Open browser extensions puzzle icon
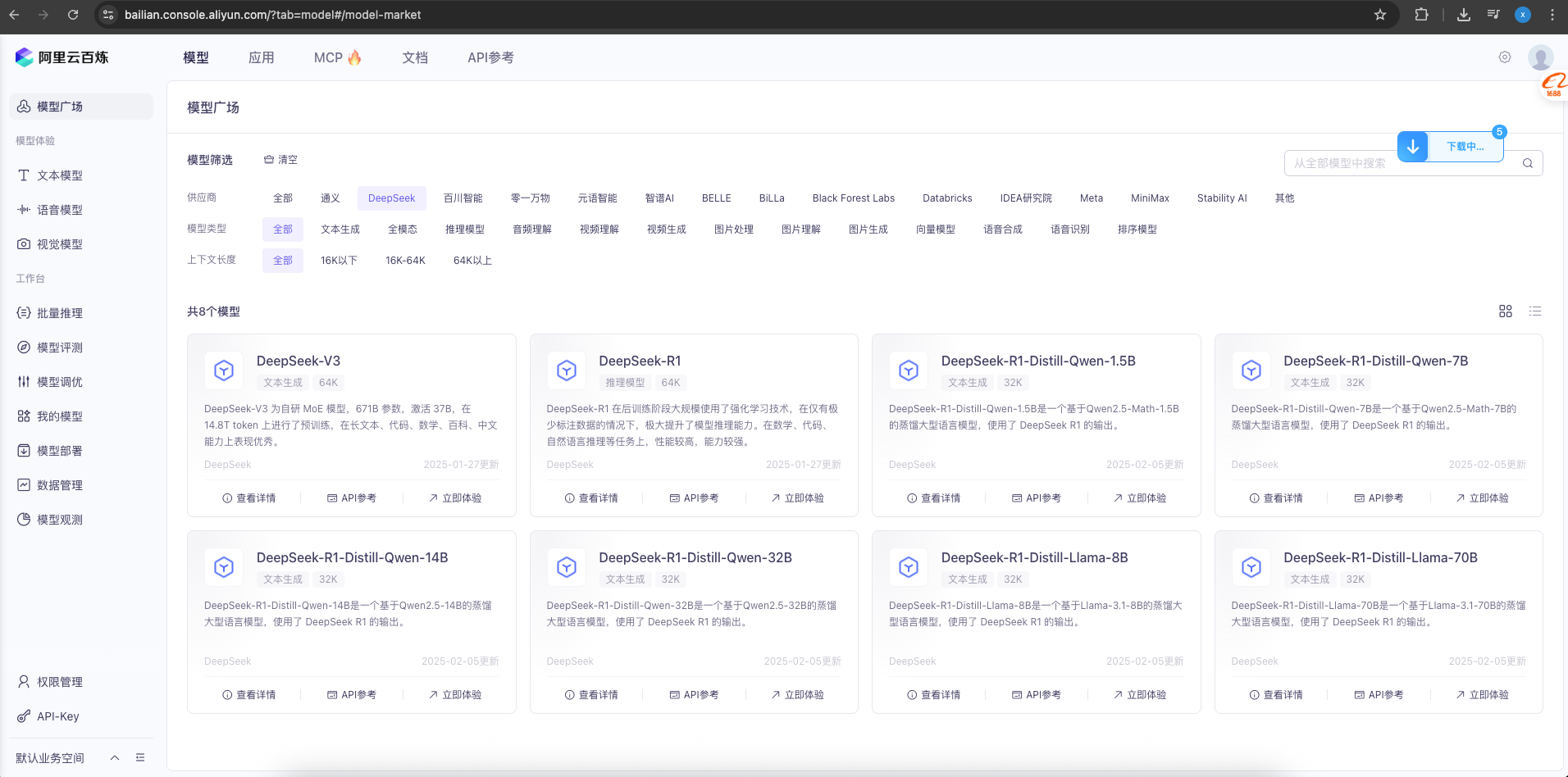 coord(1422,15)
